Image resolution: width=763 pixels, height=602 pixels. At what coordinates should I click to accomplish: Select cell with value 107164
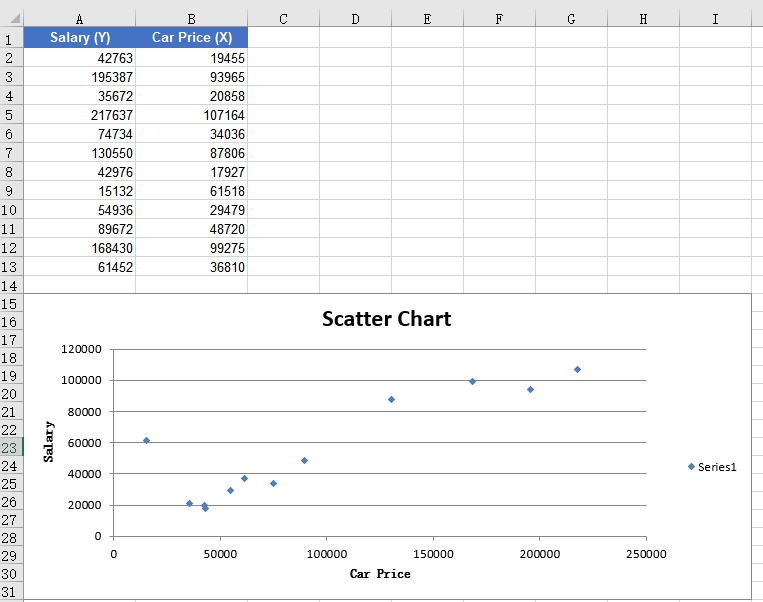click(x=191, y=115)
